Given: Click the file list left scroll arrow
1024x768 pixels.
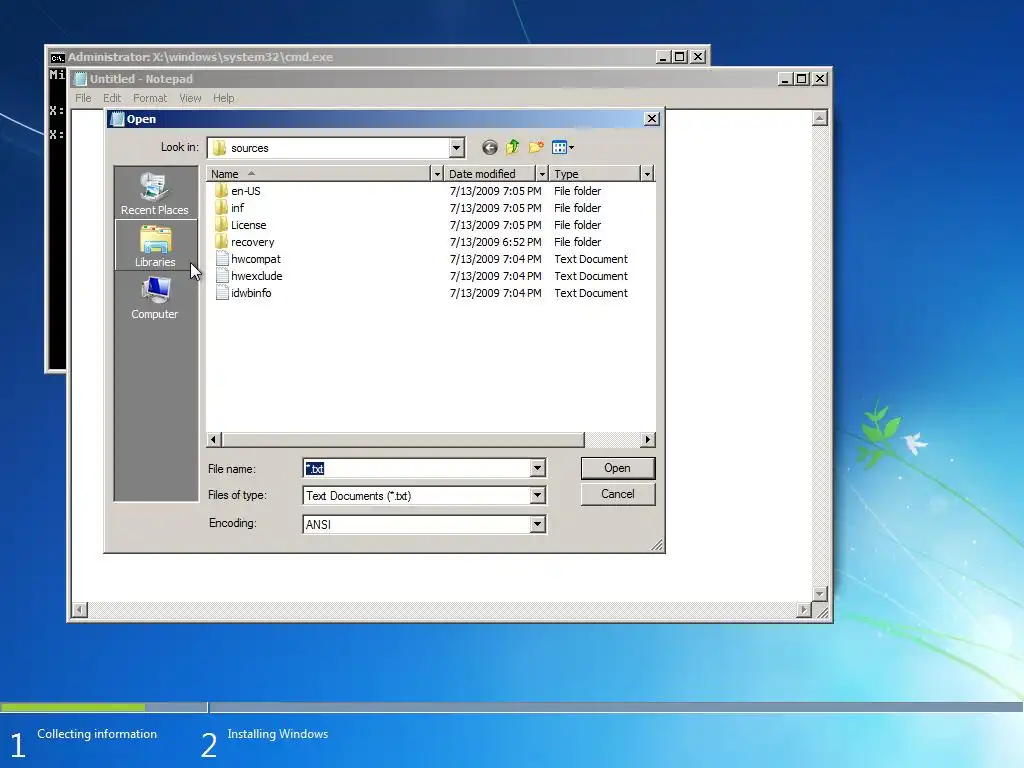Looking at the screenshot, I should coord(214,440).
